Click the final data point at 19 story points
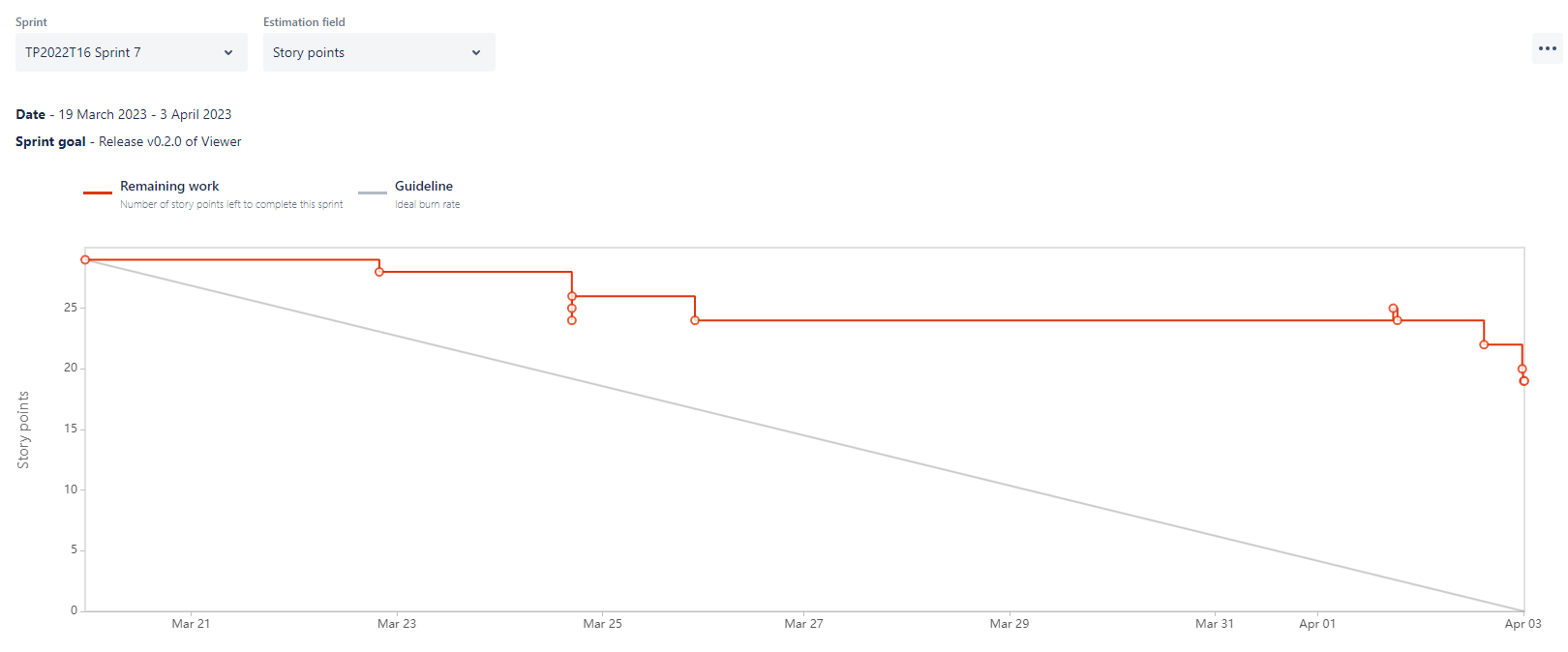The height and width of the screenshot is (652, 1568). (x=1524, y=381)
